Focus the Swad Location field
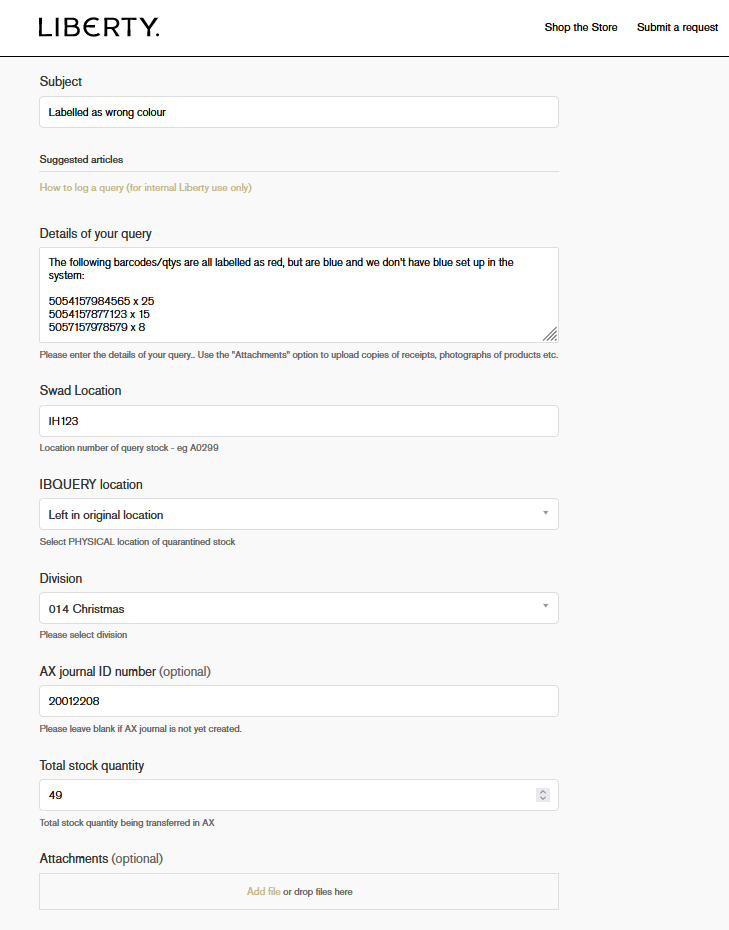Image resolution: width=729 pixels, height=930 pixels. pyautogui.click(x=298, y=421)
